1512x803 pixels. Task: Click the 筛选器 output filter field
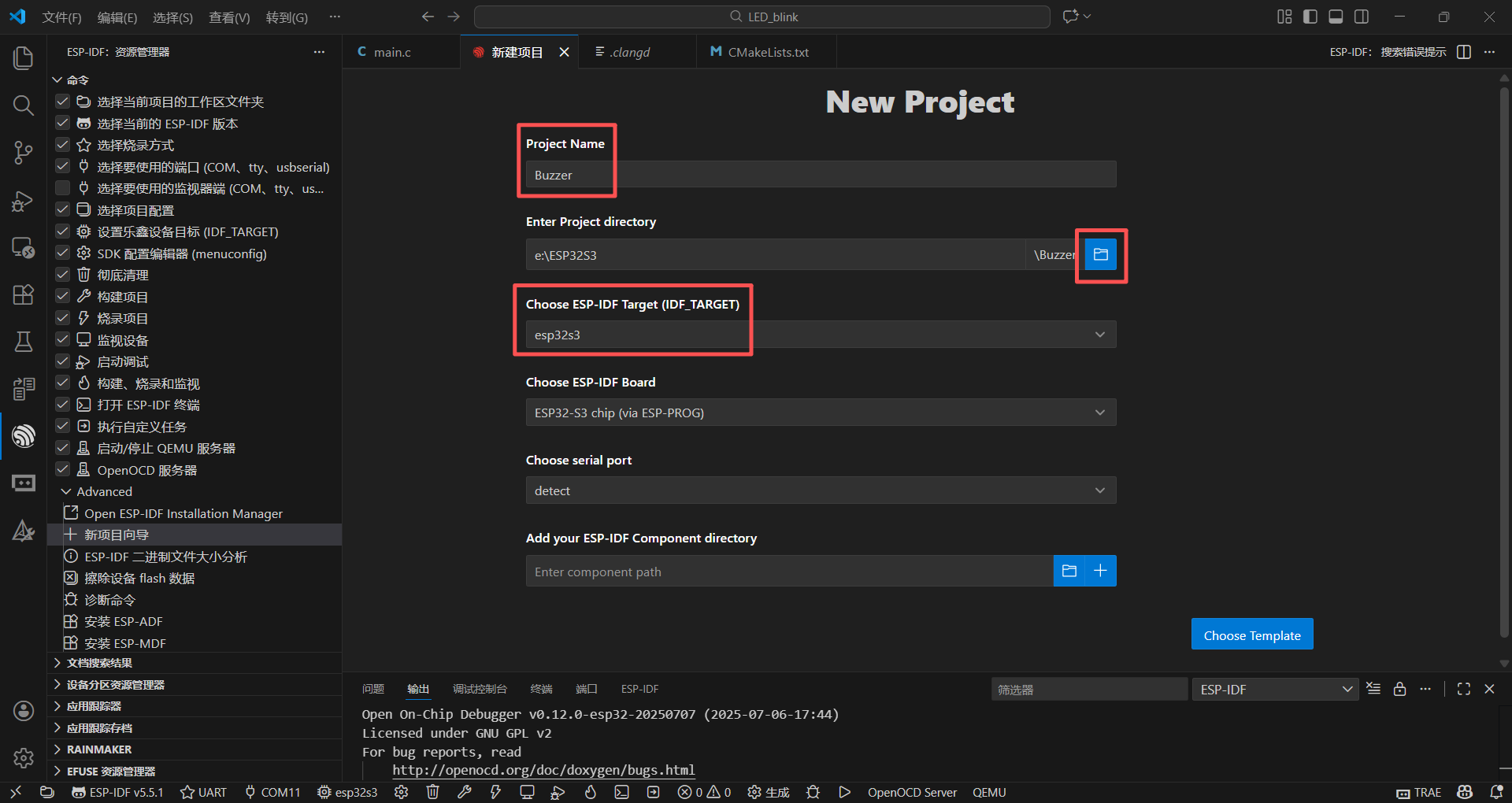click(1089, 690)
